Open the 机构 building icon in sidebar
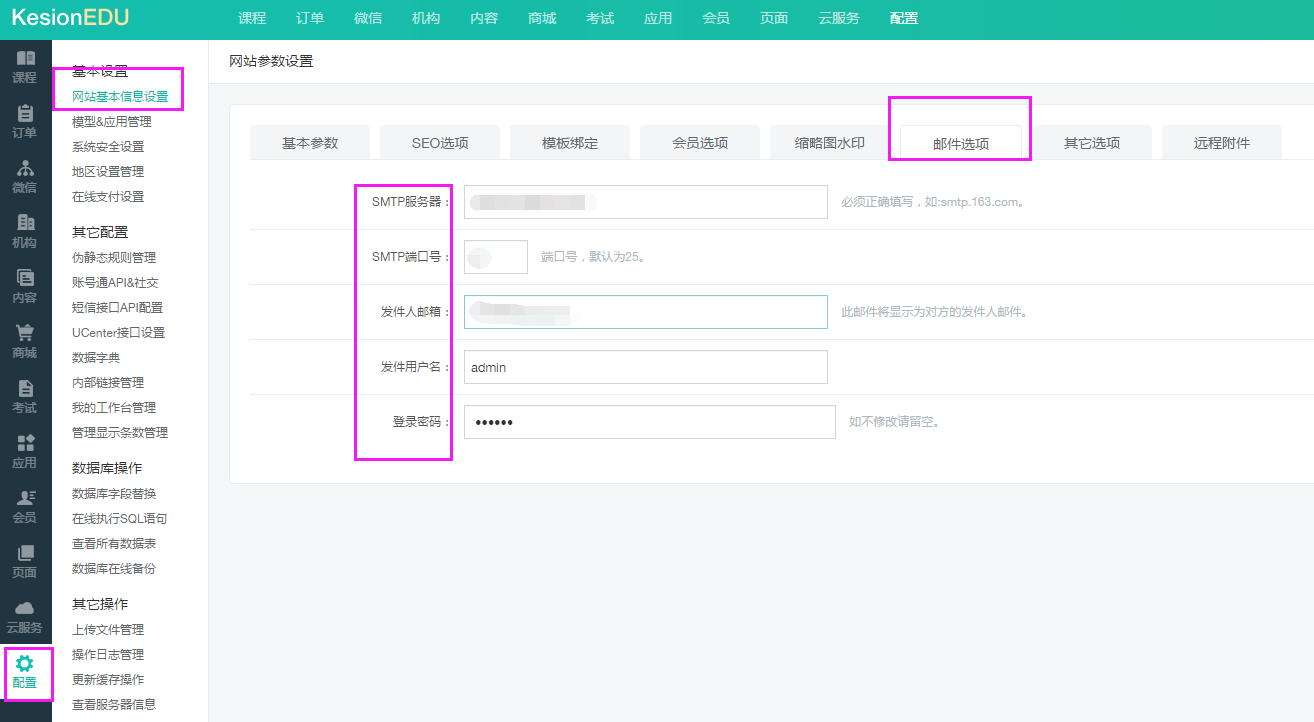This screenshot has width=1314, height=722. point(26,224)
